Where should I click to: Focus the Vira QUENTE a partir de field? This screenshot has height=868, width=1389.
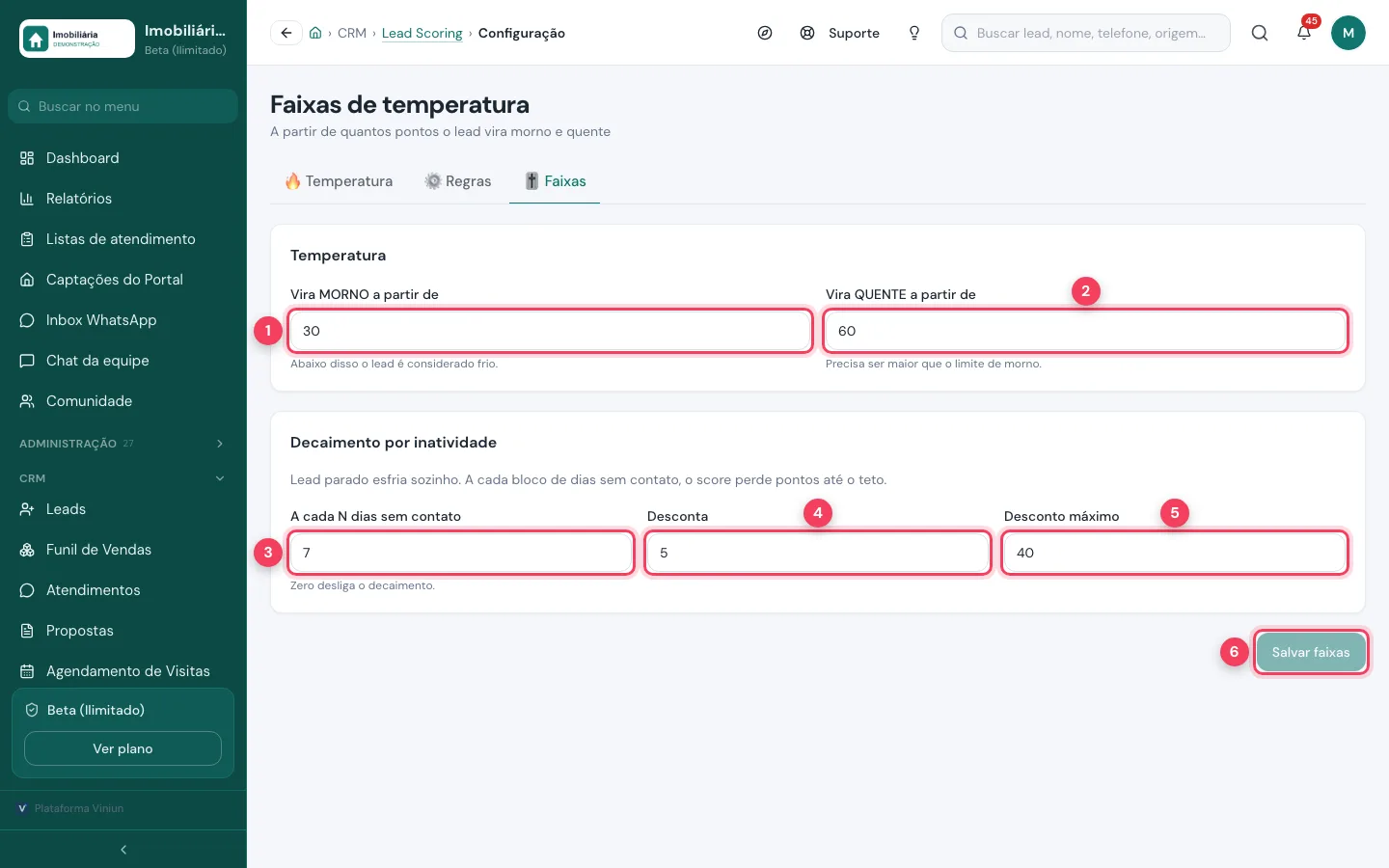(x=1085, y=331)
